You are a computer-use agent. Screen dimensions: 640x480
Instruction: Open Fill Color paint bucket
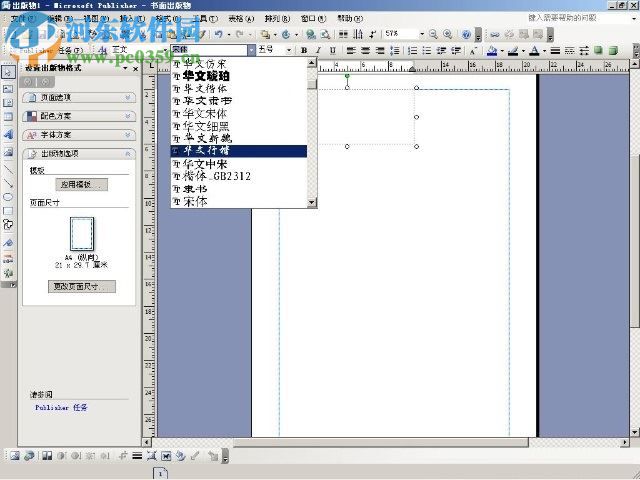click(492, 51)
